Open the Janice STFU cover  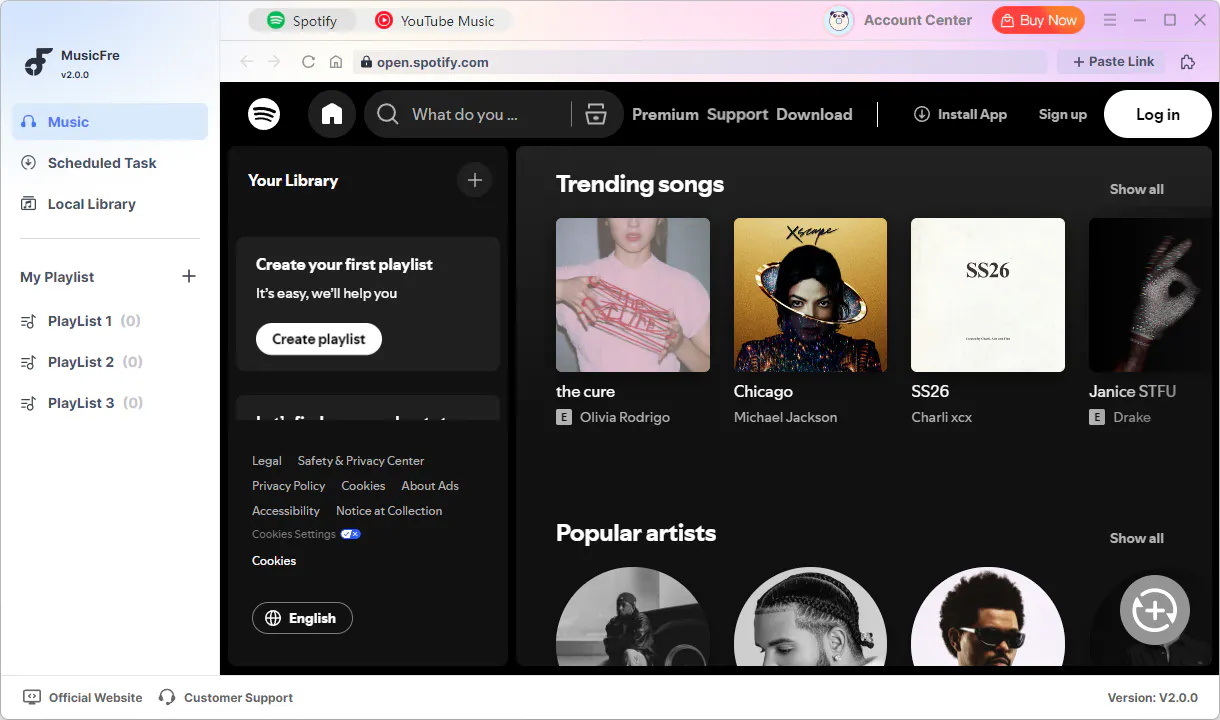pos(1150,295)
